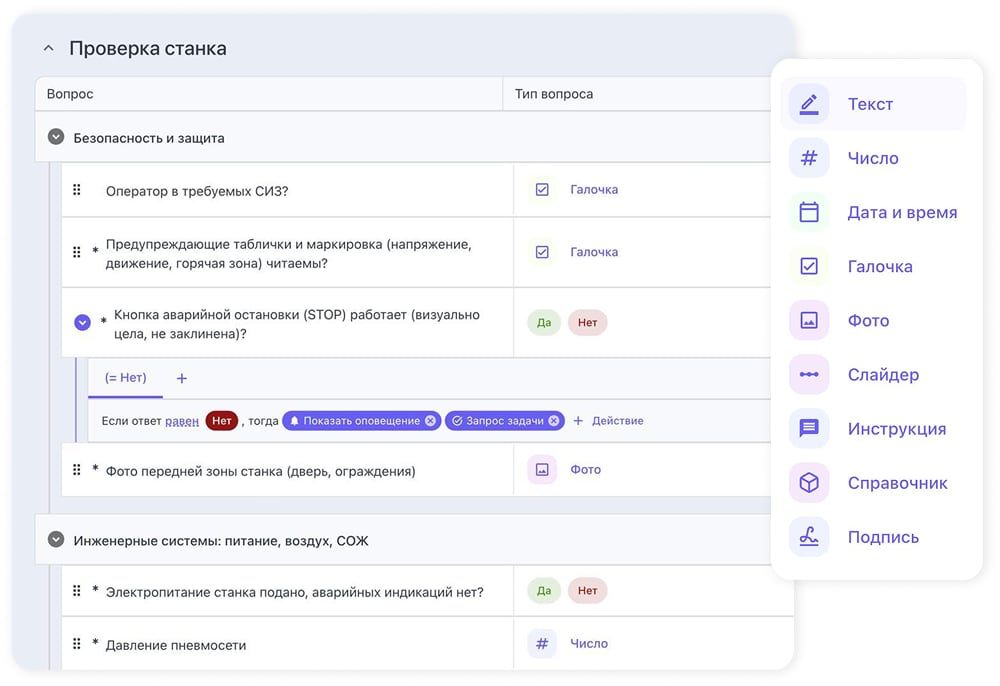The height and width of the screenshot is (686, 1000).
Task: Click checkbox icon in 'Предупреждающие таблички' row
Action: [542, 252]
